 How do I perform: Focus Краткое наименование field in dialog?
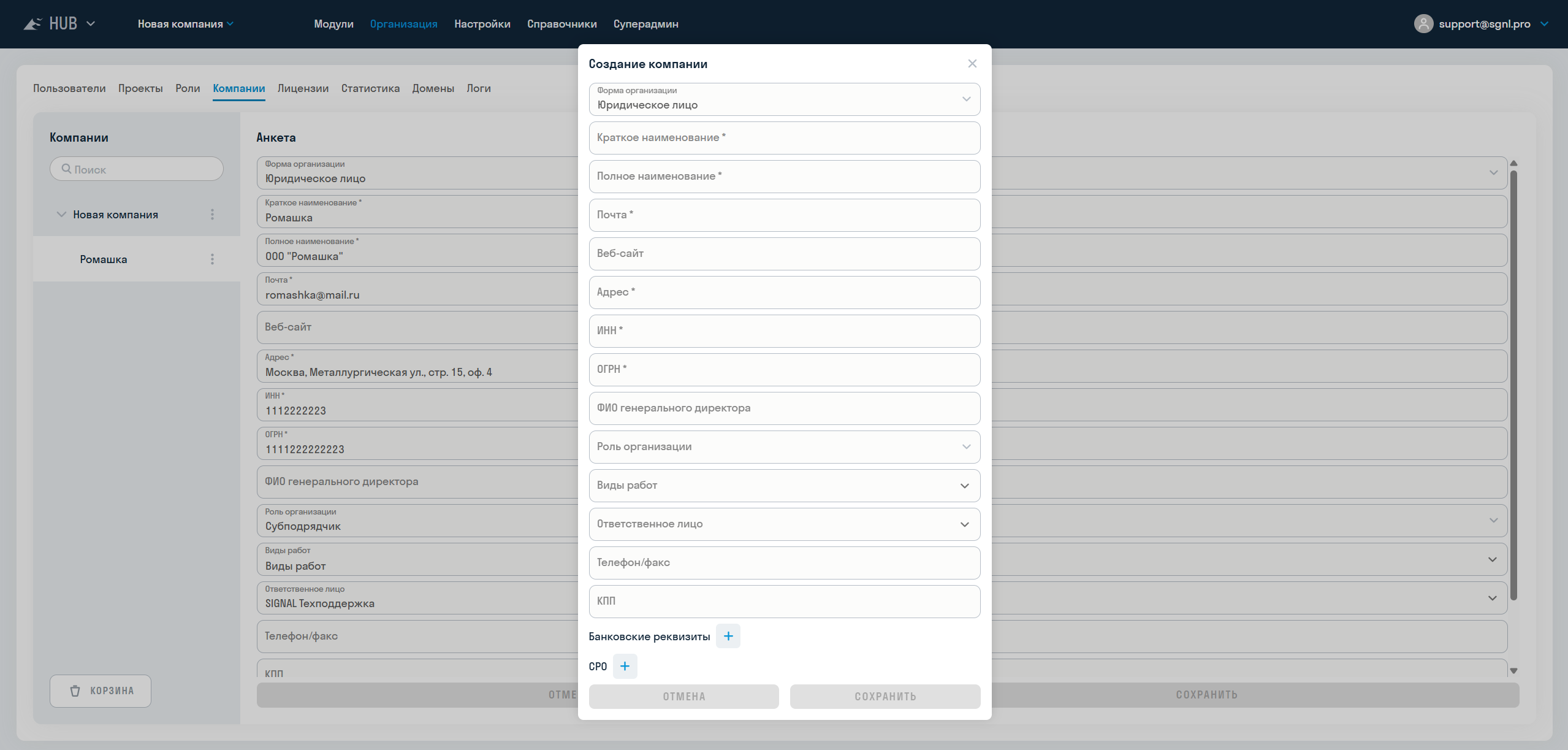(x=784, y=138)
